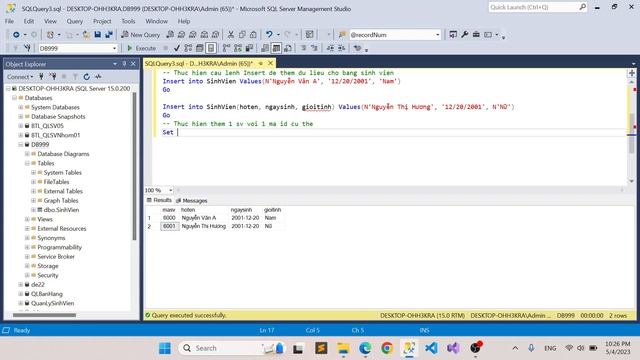Open the Tools menu
The width and height of the screenshot is (640, 360).
click(x=128, y=21)
